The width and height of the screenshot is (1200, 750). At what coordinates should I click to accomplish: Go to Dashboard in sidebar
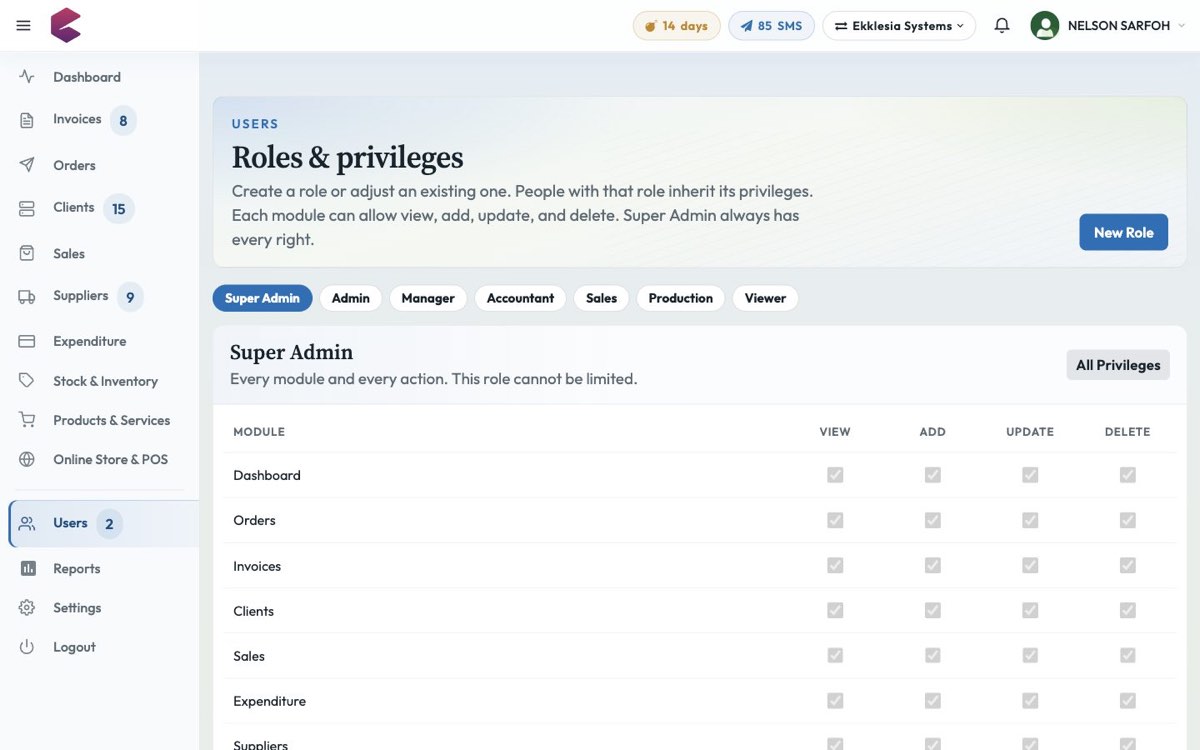pos(87,77)
